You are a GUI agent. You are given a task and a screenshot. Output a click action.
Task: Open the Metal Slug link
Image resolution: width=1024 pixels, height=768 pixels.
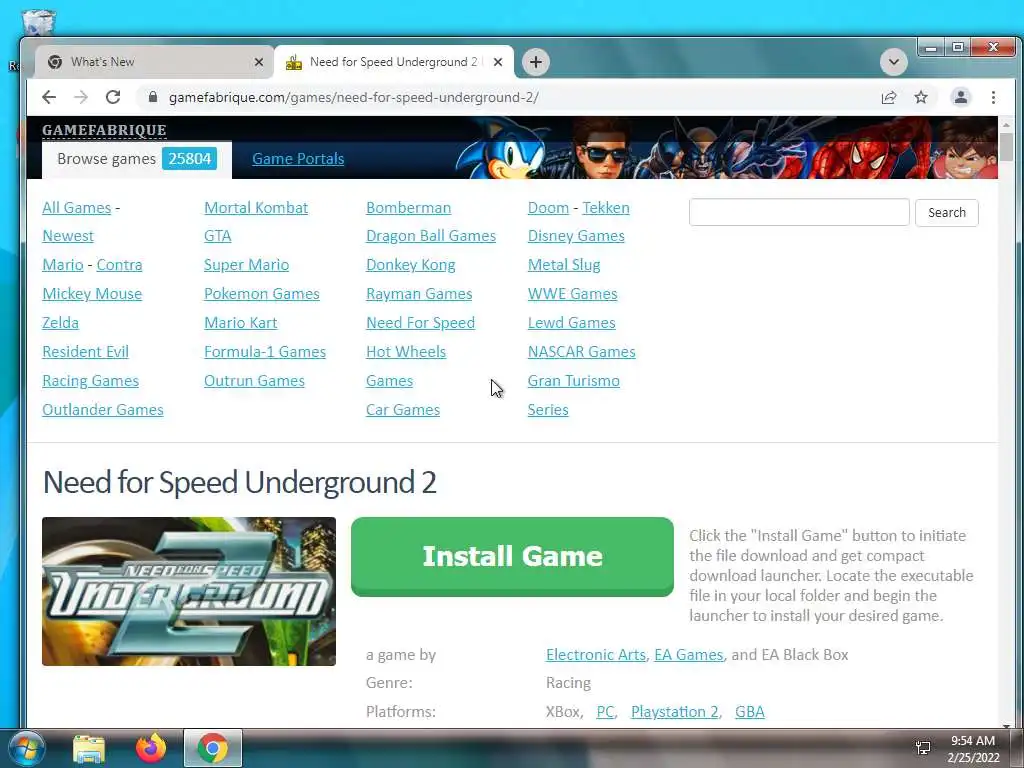[564, 264]
